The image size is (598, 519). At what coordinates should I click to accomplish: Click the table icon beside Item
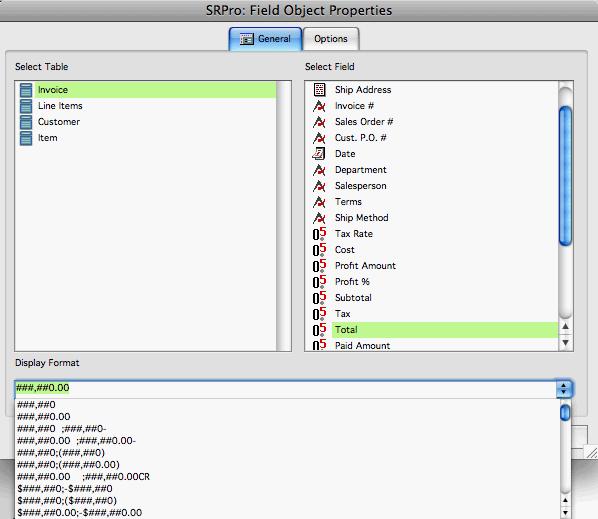(x=26, y=138)
